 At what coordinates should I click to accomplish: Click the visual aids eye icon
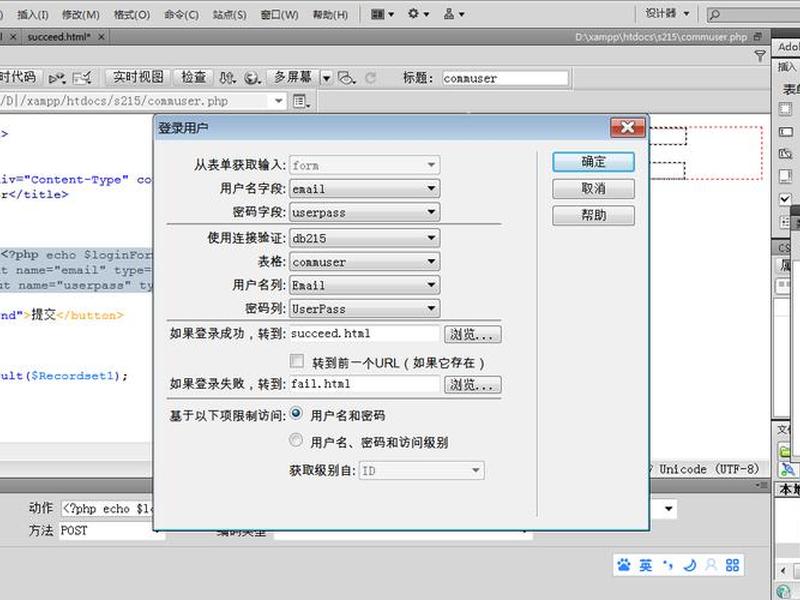[x=346, y=78]
